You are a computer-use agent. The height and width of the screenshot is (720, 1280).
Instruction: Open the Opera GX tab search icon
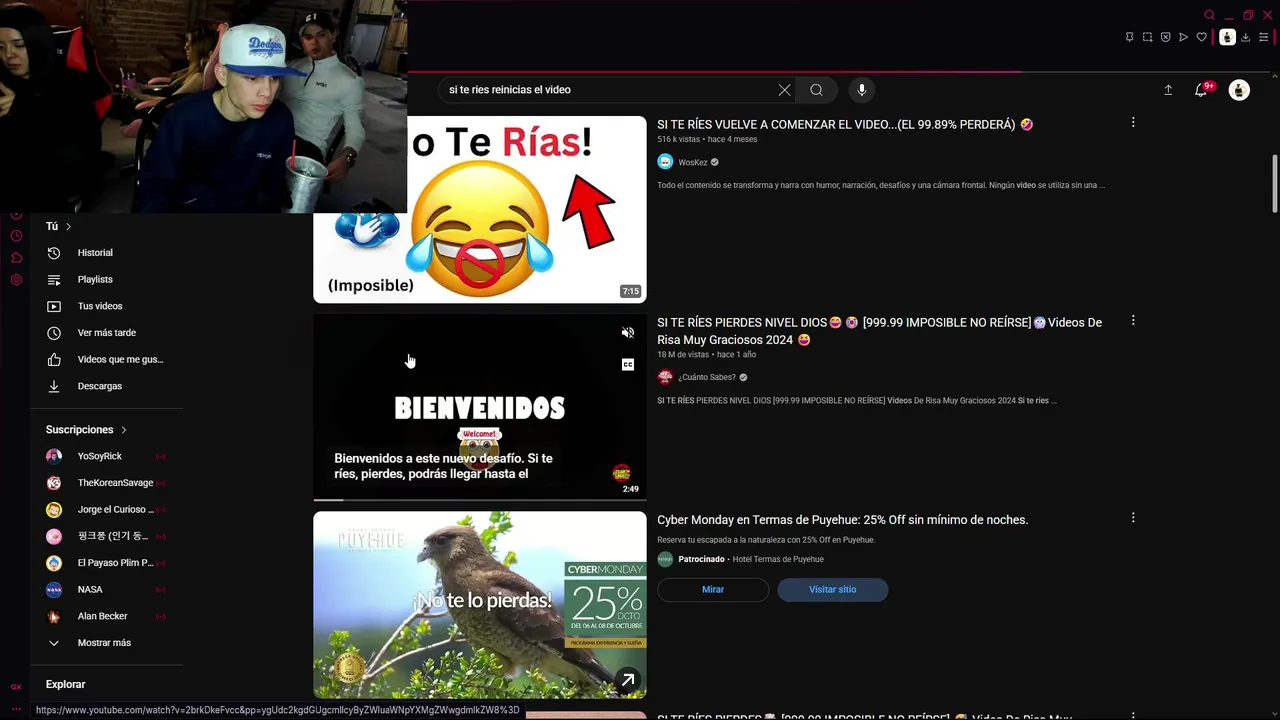1209,15
